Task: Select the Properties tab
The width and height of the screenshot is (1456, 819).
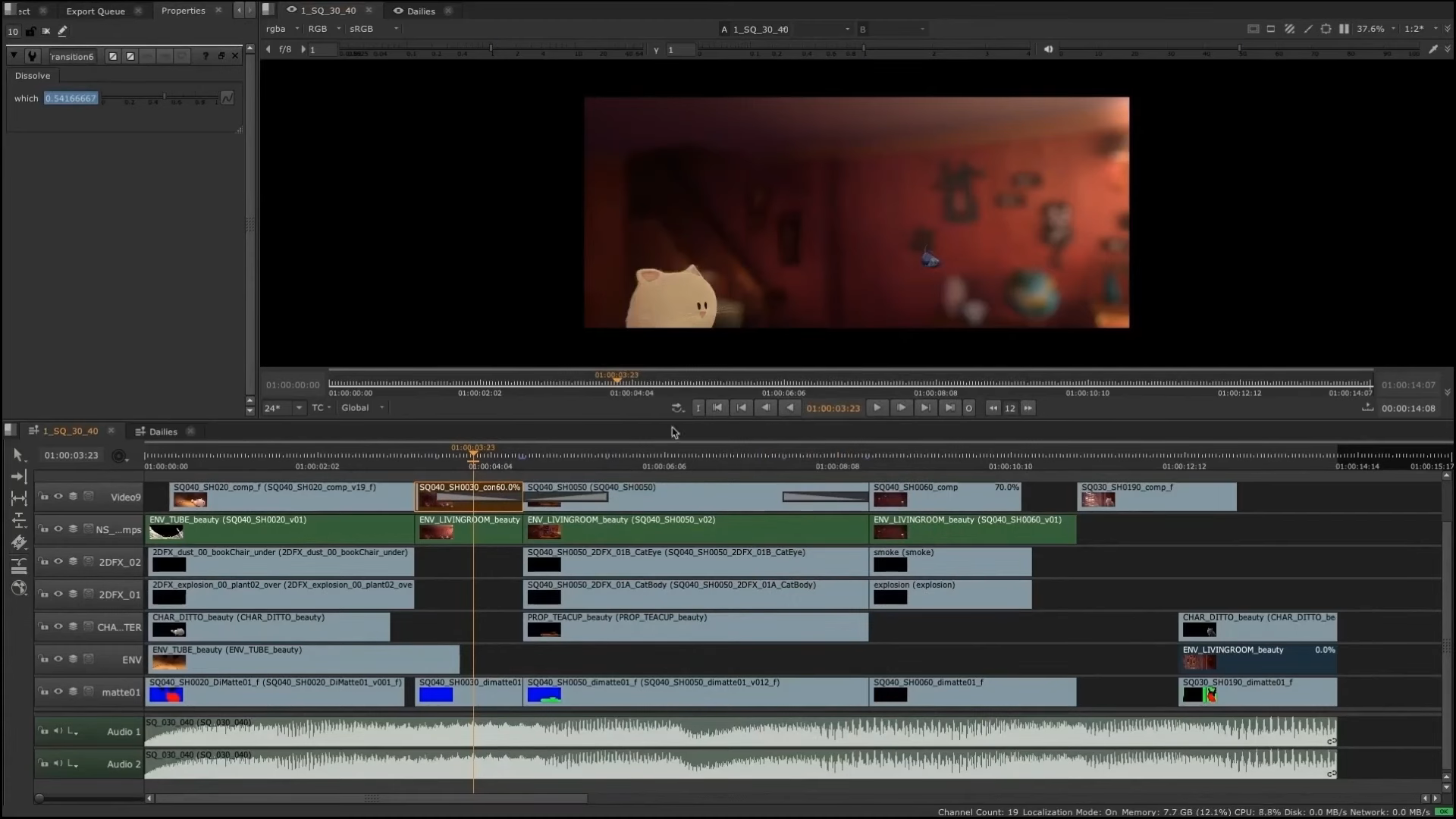Action: pos(183,11)
